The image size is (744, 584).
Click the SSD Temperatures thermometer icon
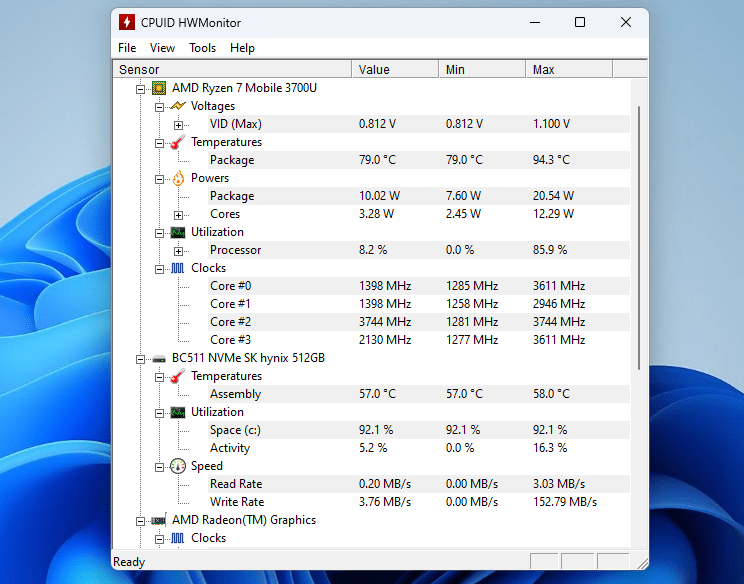click(177, 376)
